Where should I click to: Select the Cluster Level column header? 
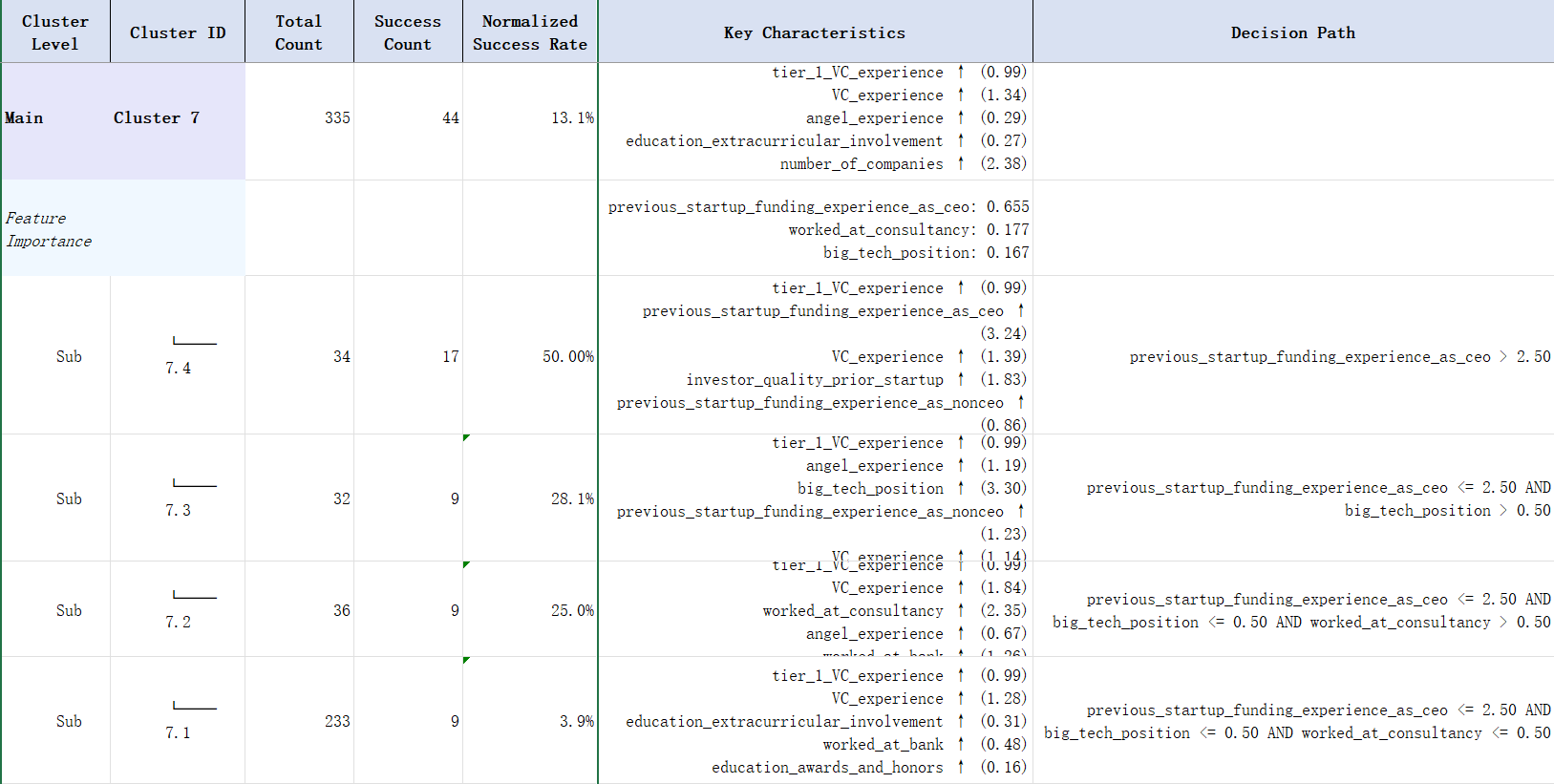[55, 32]
